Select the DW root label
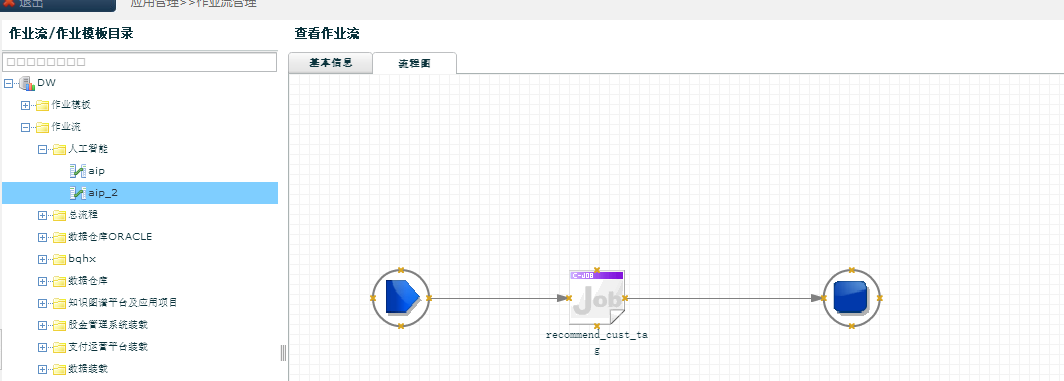The width and height of the screenshot is (1064, 381). tap(46, 83)
